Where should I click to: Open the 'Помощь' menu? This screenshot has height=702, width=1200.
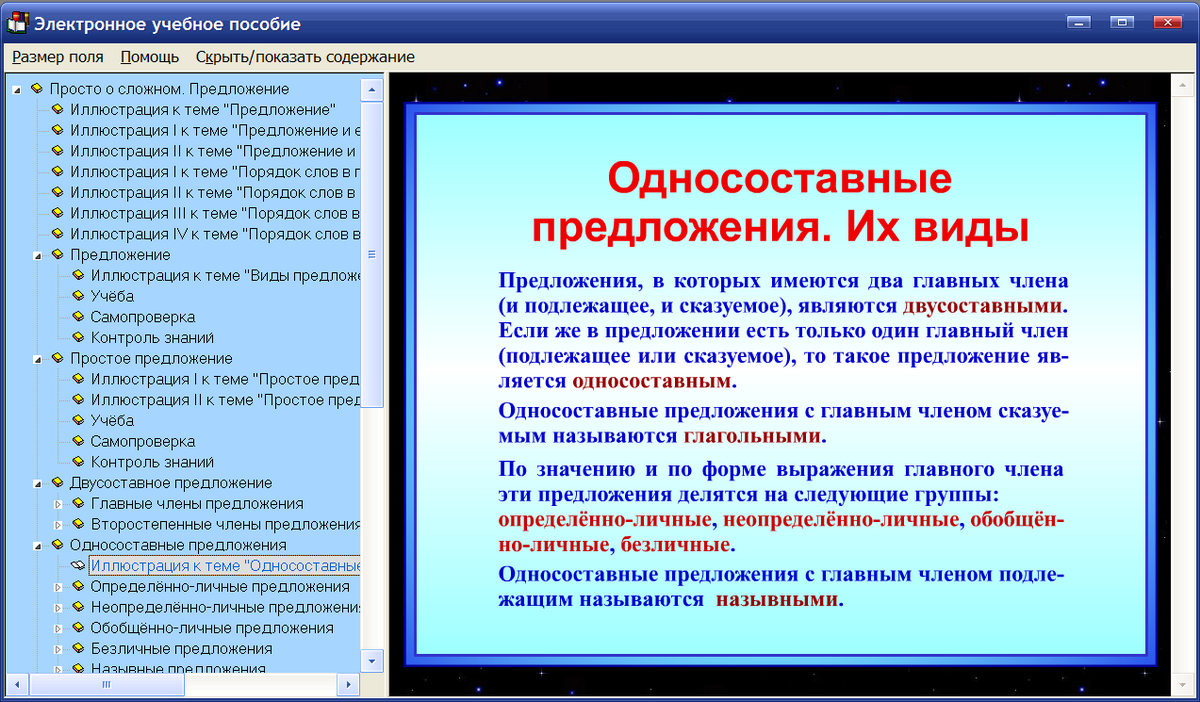click(148, 57)
